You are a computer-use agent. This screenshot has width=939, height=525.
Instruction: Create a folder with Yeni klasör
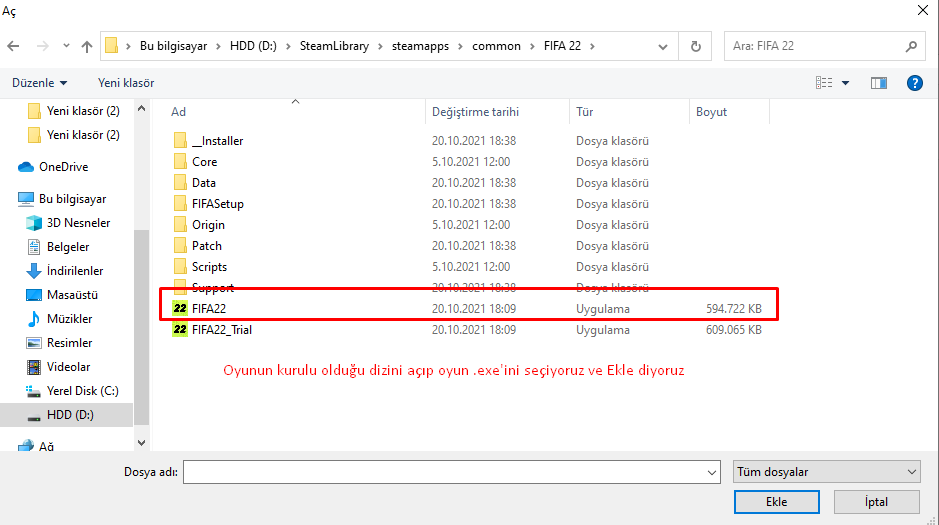pyautogui.click(x=126, y=83)
